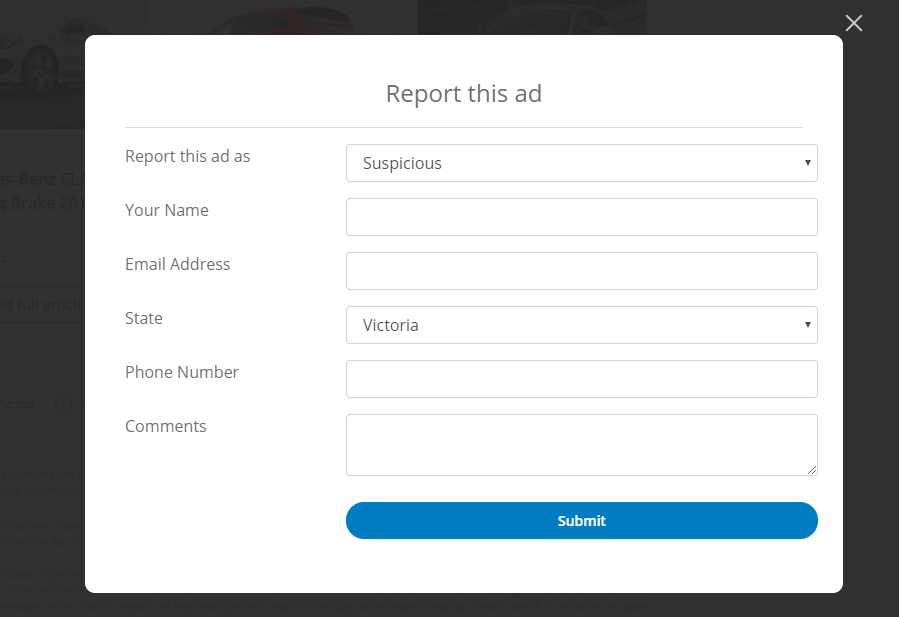Screen dimensions: 899x617
Task: Click the 'Email Address' label
Action: (x=178, y=264)
